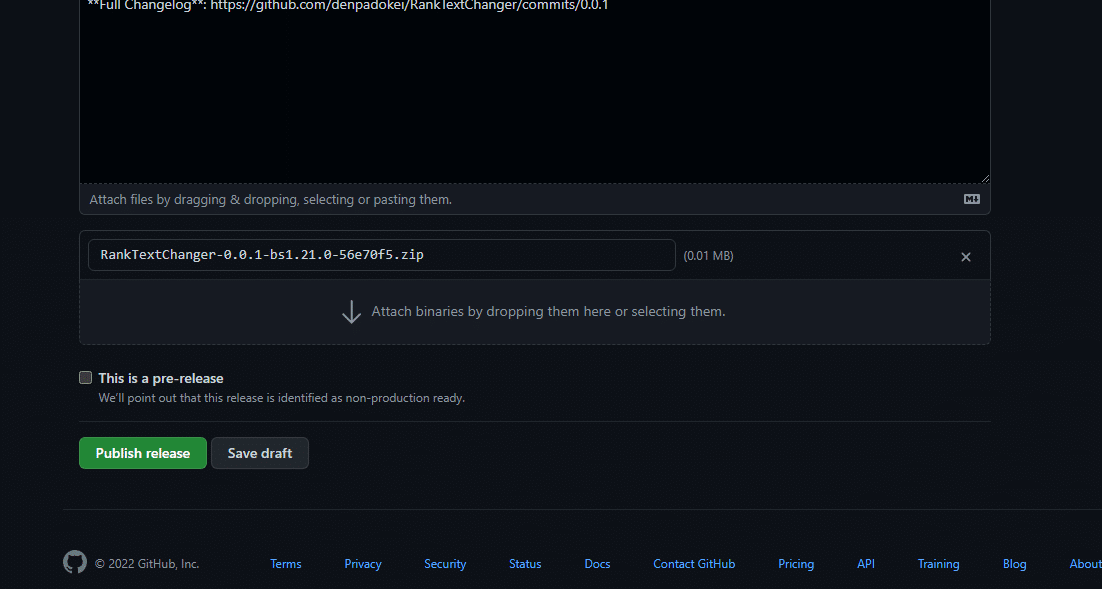
Task: Click the Markdown supported icon
Action: tap(971, 199)
